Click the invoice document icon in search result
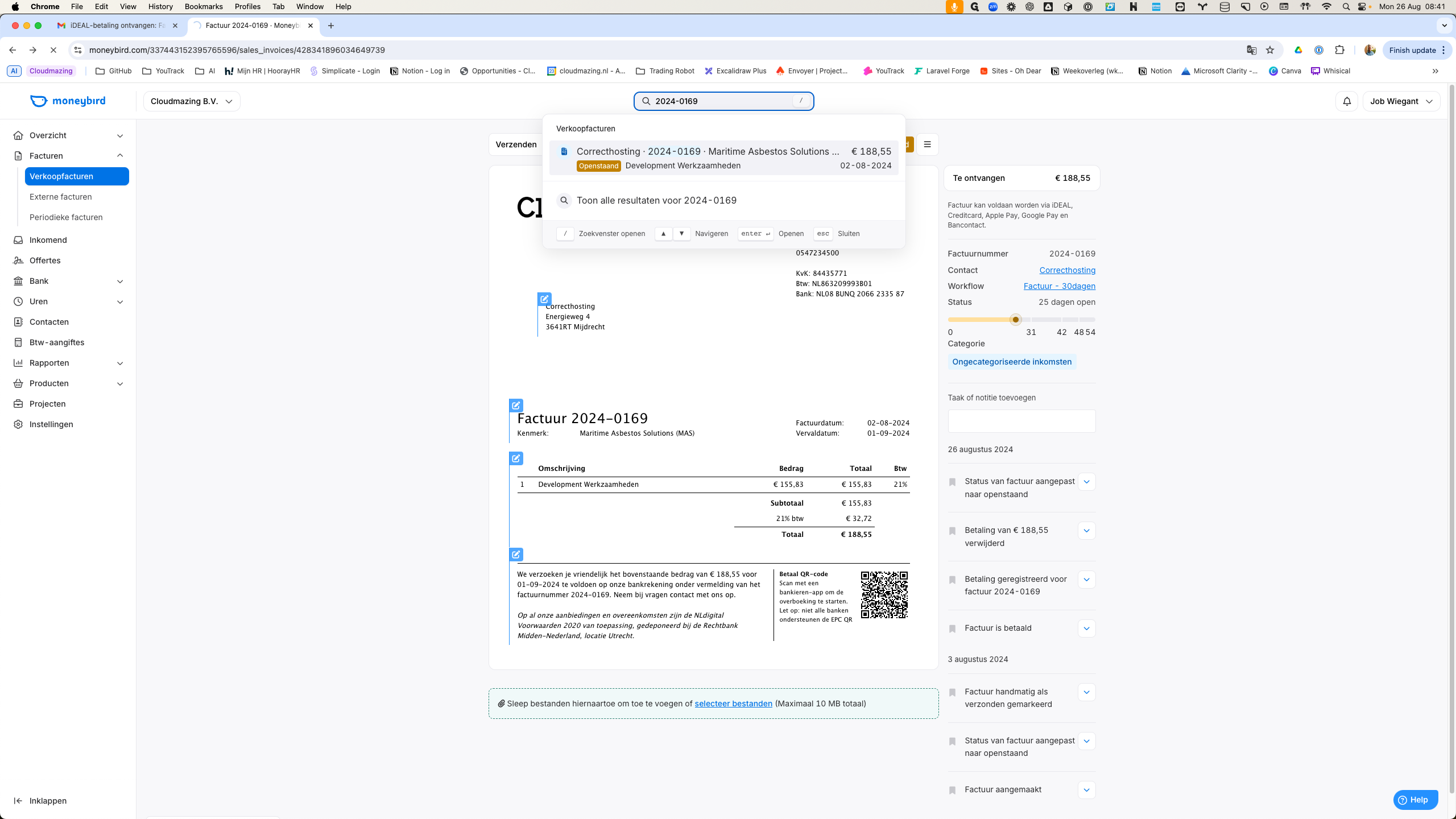 tap(564, 151)
